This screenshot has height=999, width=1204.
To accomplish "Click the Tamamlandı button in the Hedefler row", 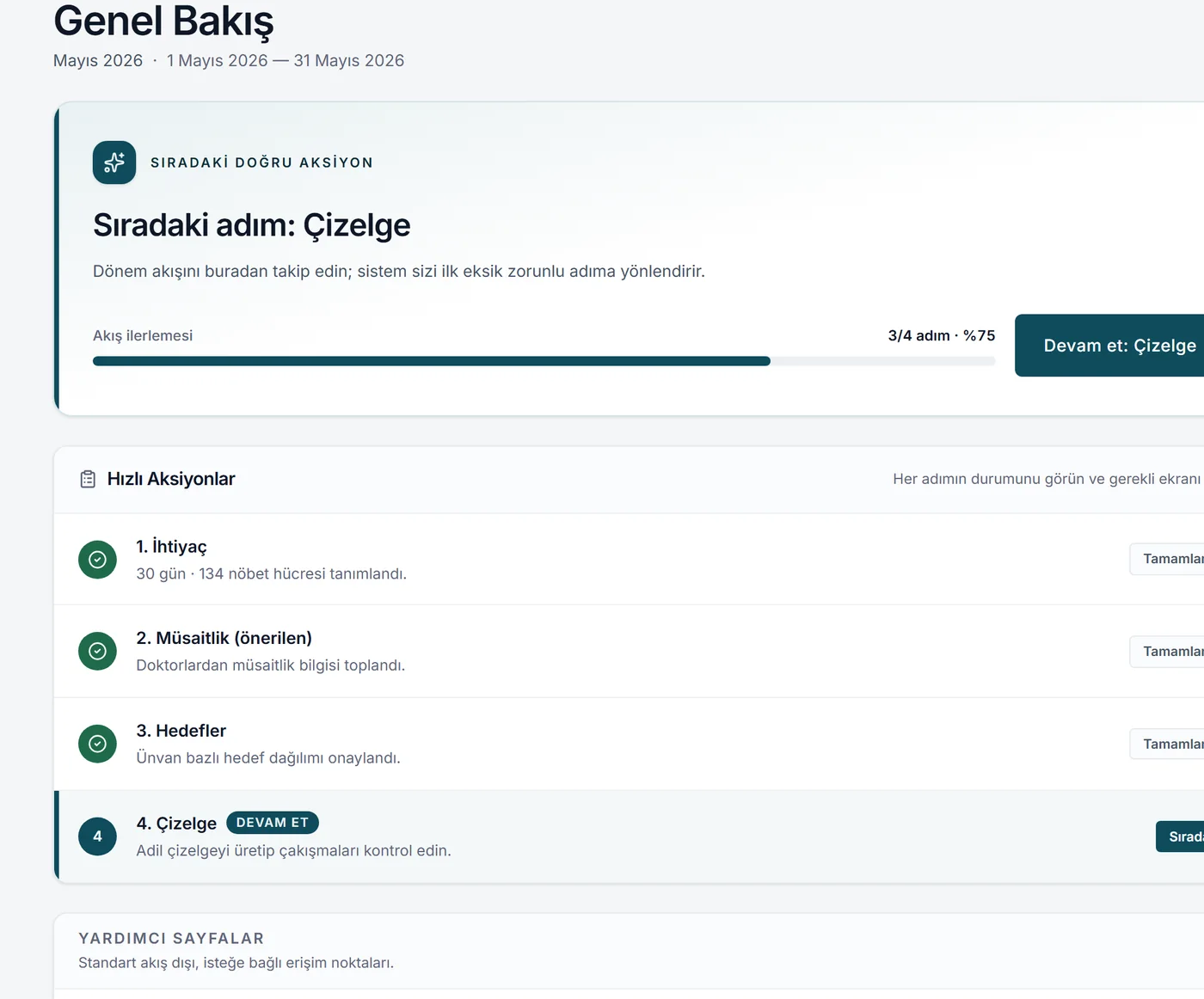I will (1167, 744).
